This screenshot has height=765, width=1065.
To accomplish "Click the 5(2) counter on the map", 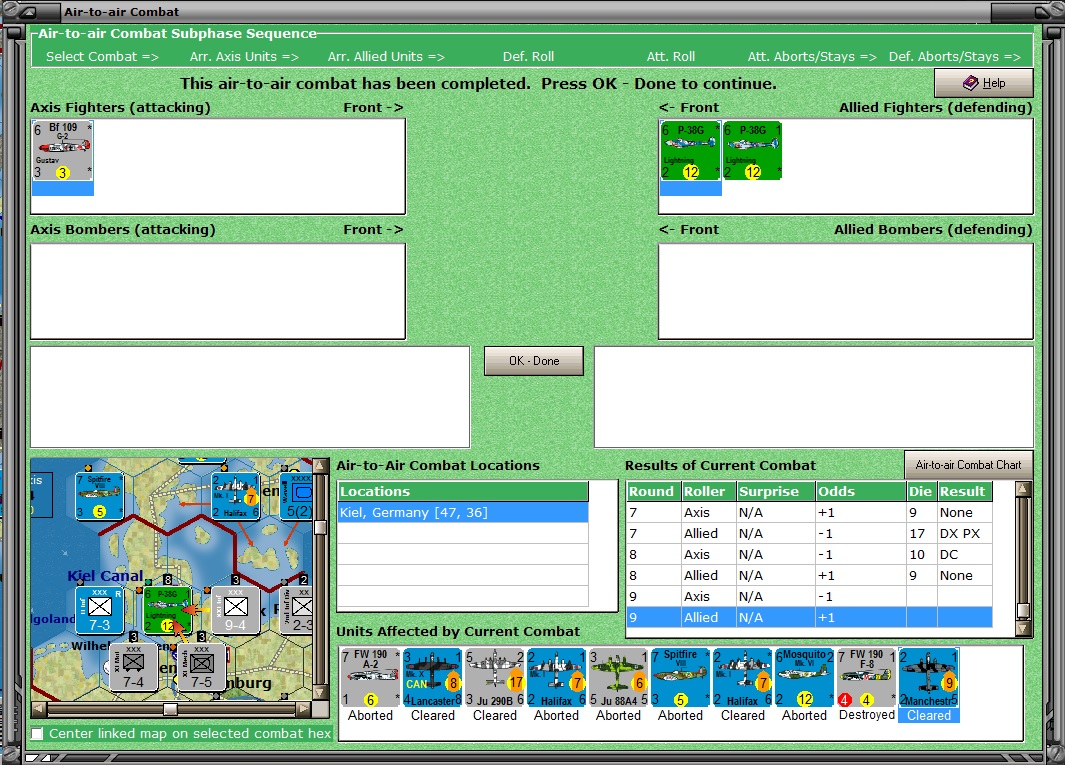I will [297, 496].
